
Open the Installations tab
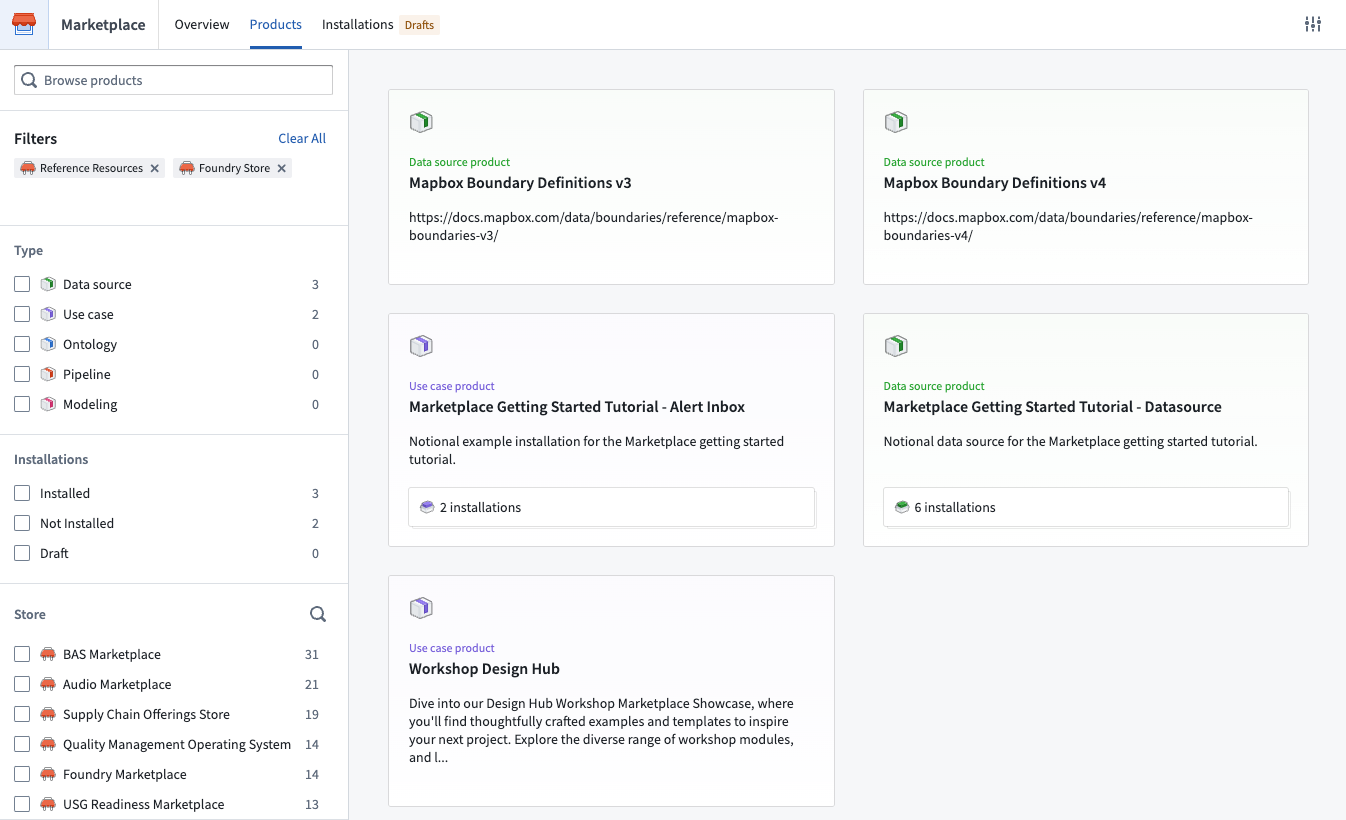pyautogui.click(x=357, y=24)
